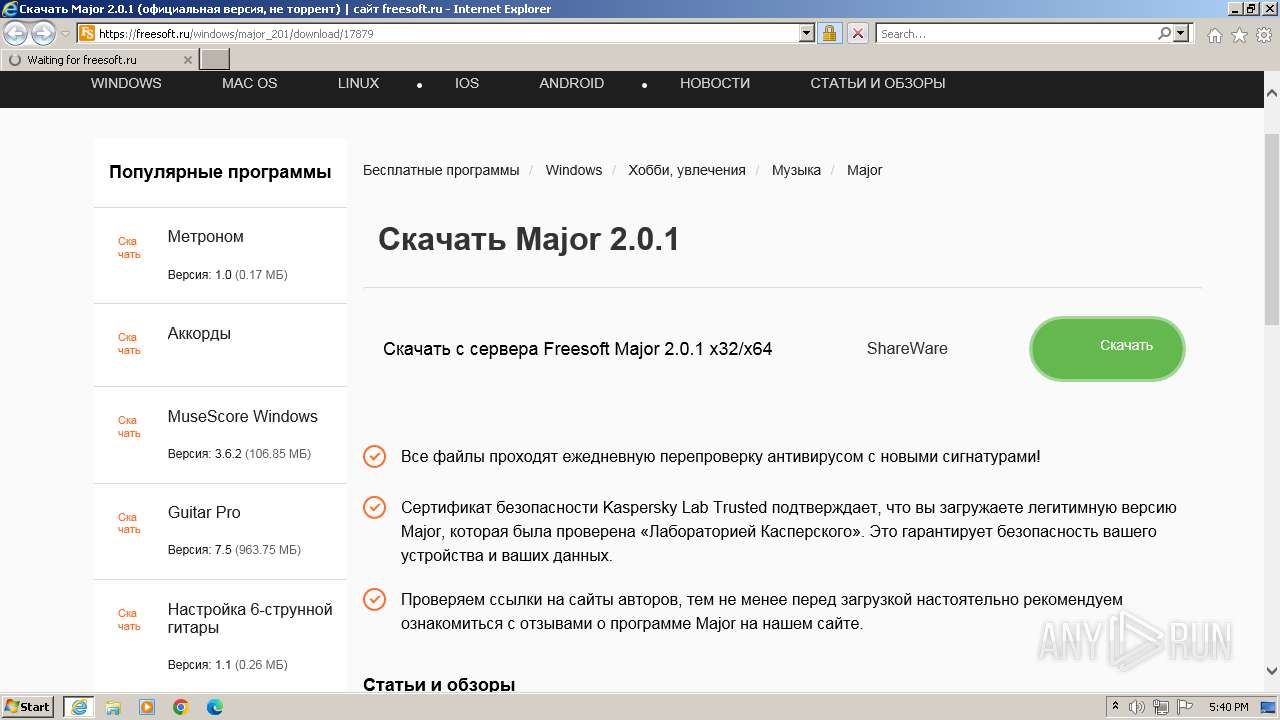Screen dimensions: 1280x720
Task: Click the Скачать icon beside Настройка 6-струнной гитары
Action: (x=129, y=620)
